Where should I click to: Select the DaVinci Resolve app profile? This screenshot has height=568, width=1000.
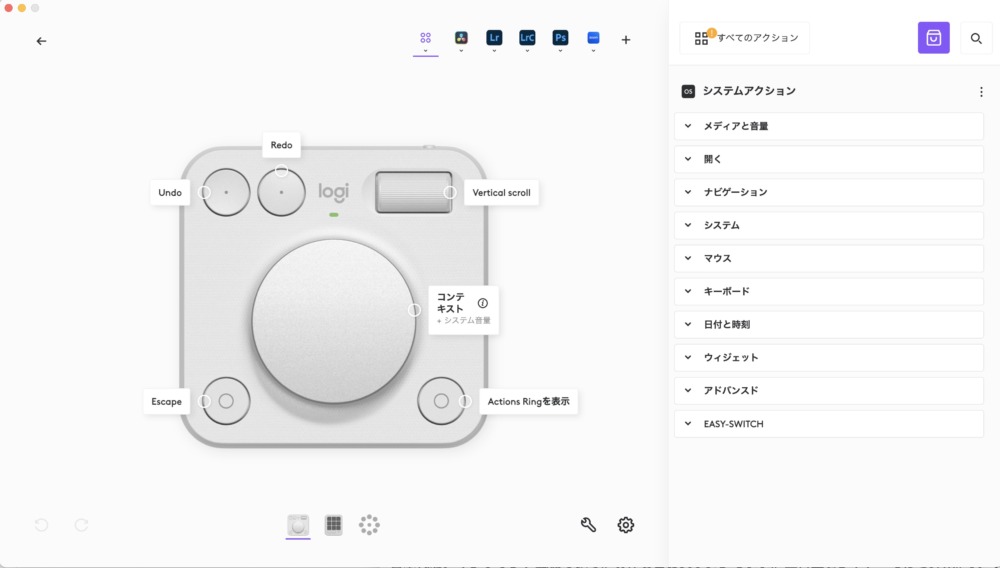click(461, 38)
